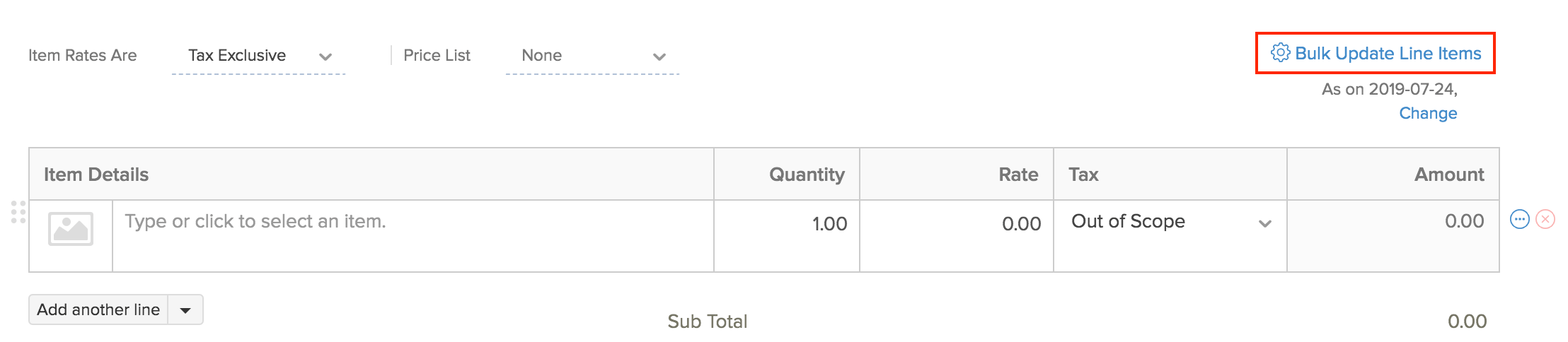This screenshot has height=342, width=1568.
Task: Click the Amount column header
Action: click(1449, 175)
